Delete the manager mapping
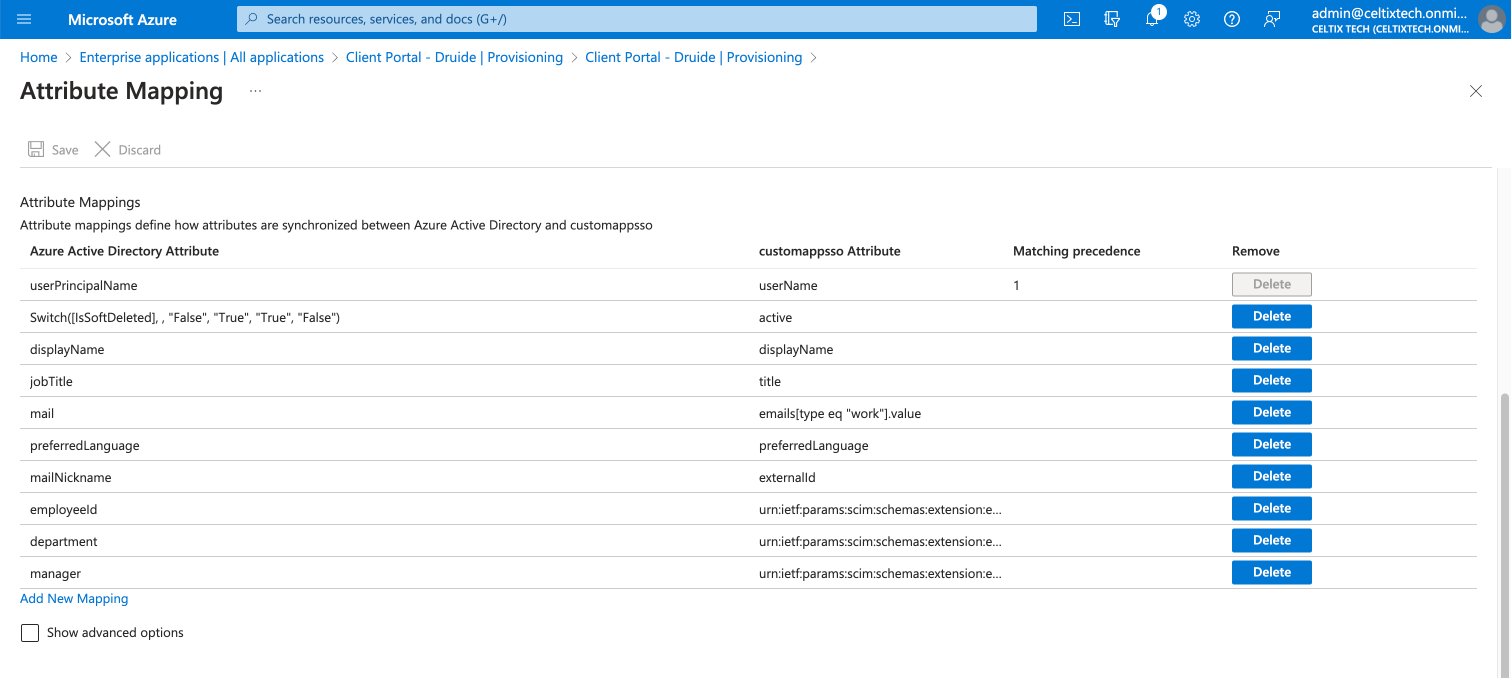 pyautogui.click(x=1272, y=573)
